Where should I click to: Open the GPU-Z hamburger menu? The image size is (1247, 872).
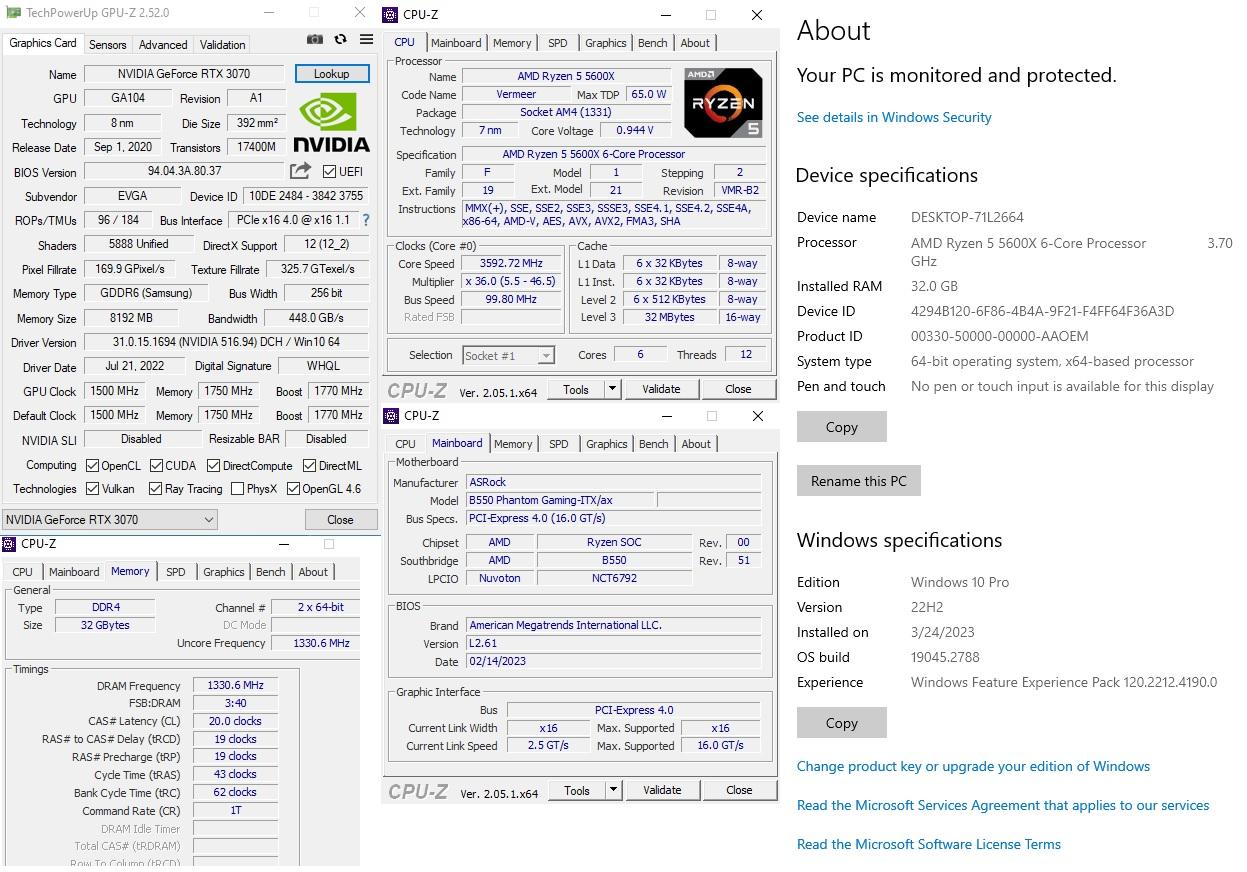366,40
